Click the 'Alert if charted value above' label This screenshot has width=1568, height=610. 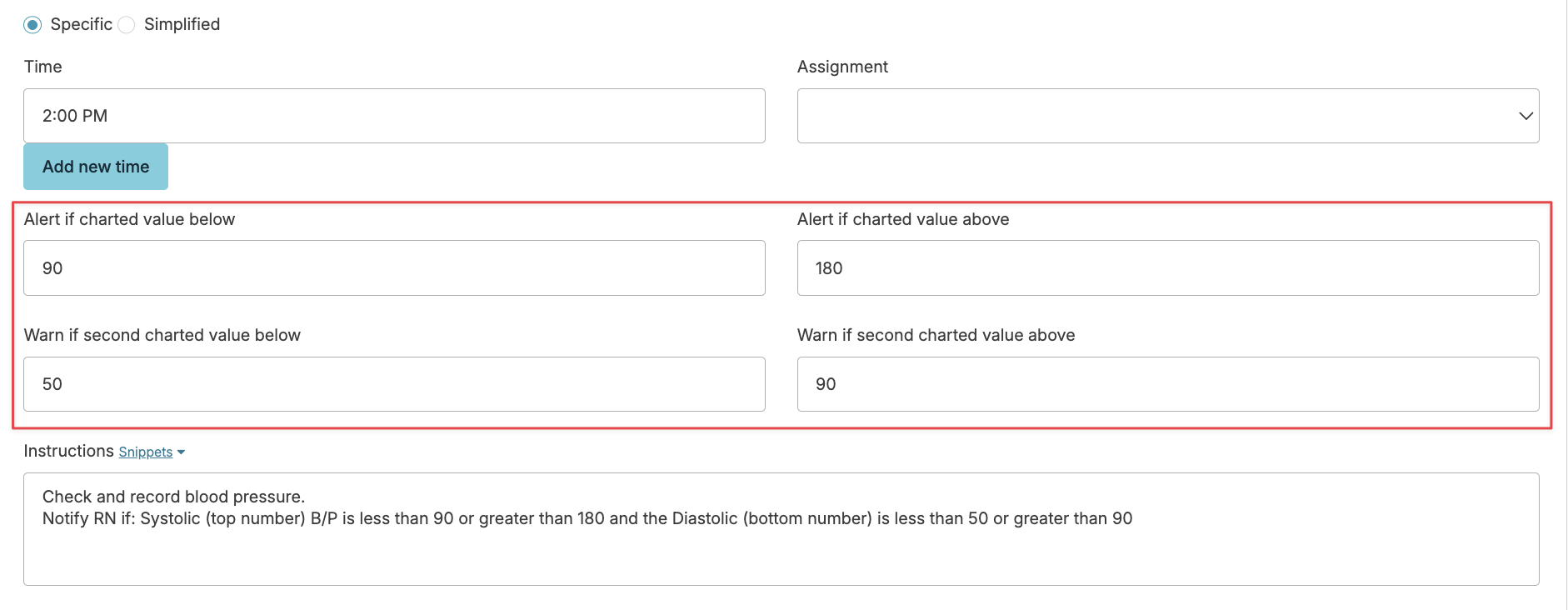[x=903, y=219]
